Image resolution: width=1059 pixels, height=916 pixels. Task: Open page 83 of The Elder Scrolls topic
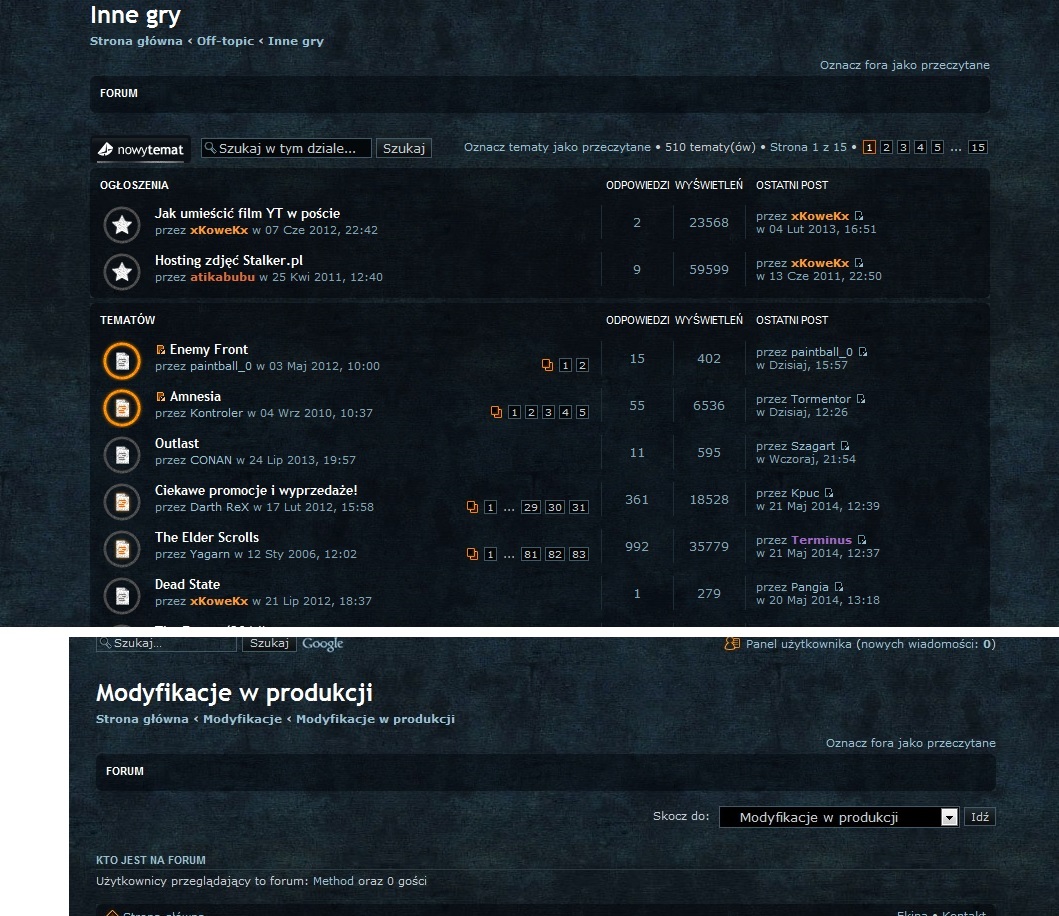(x=579, y=554)
